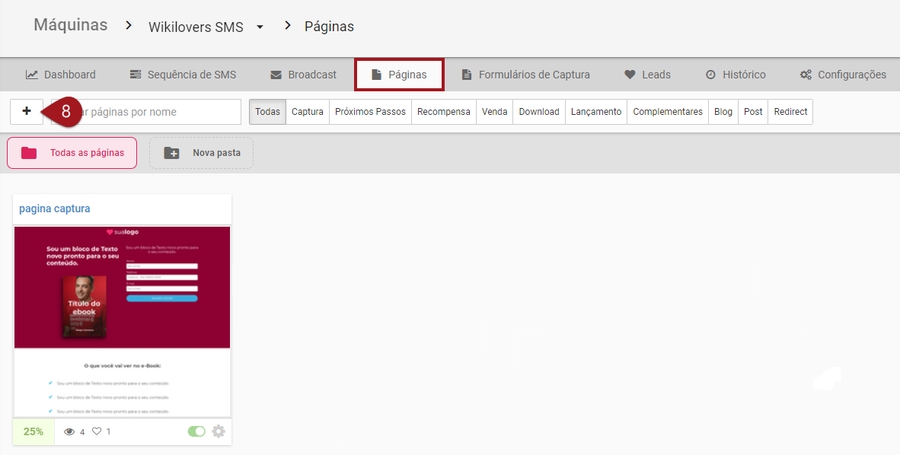Click the Máquinas breadcrumb link
Image resolution: width=900 pixels, height=455 pixels.
[70, 25]
